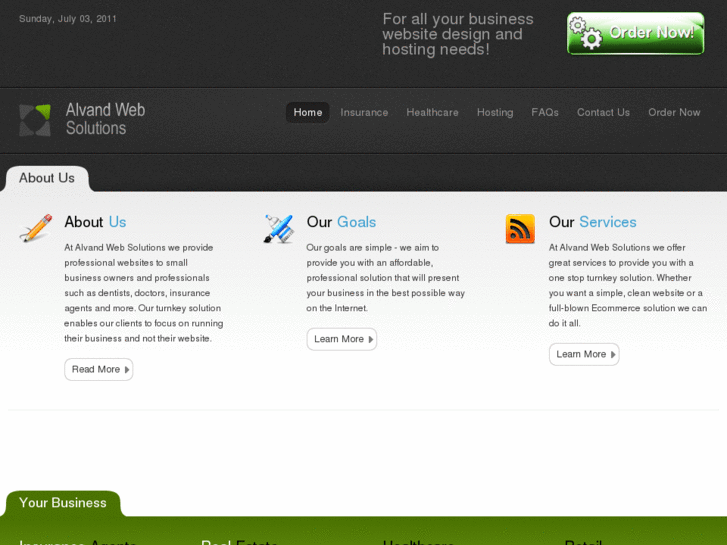Select Hosting in the navigation bar
The height and width of the screenshot is (545, 727).
click(495, 112)
